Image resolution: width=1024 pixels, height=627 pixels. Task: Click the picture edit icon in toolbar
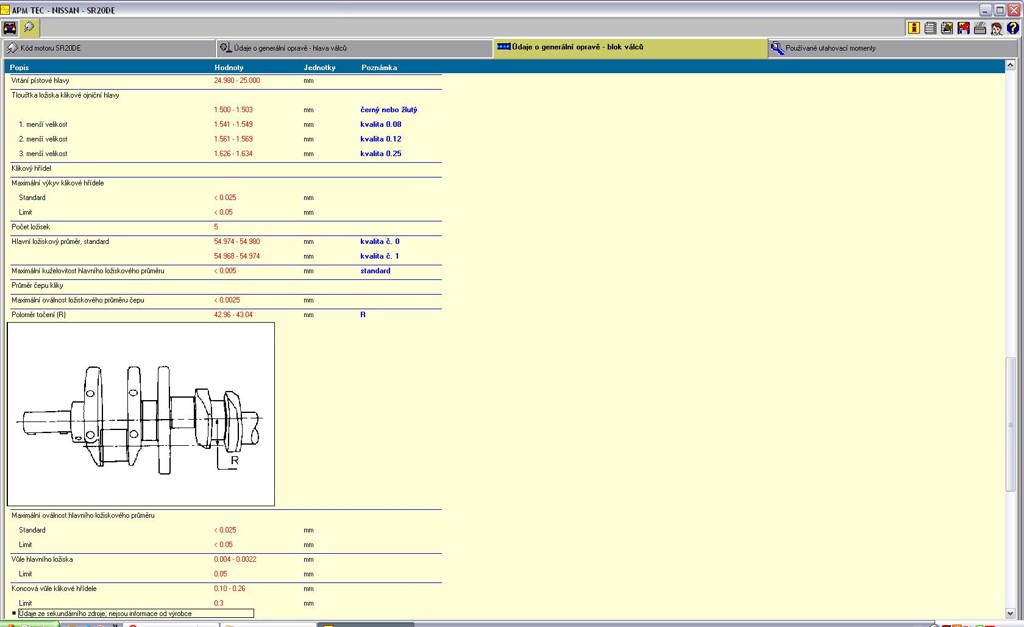947,28
